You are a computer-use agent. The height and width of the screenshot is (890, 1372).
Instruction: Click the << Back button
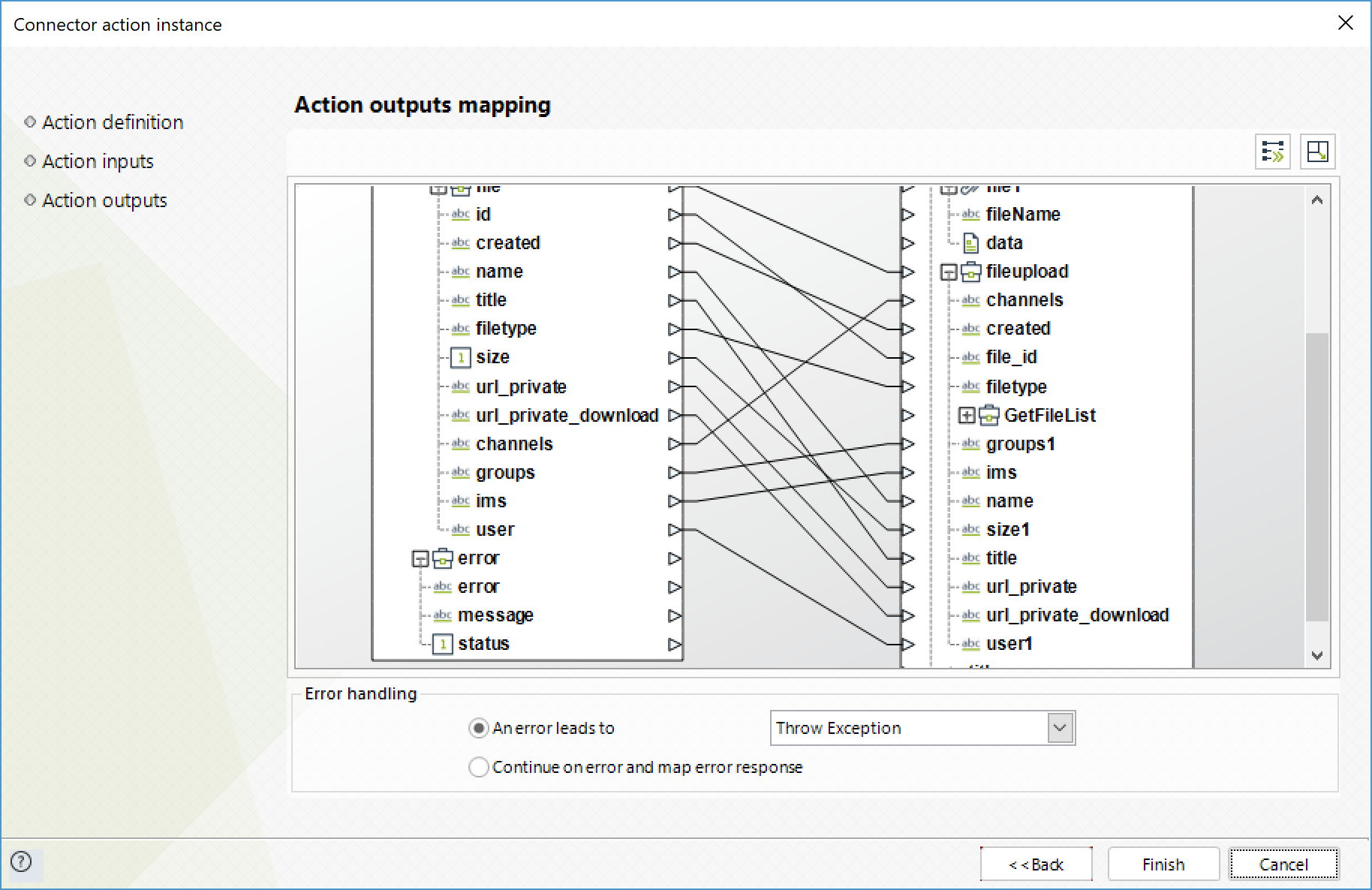pyautogui.click(x=1036, y=864)
